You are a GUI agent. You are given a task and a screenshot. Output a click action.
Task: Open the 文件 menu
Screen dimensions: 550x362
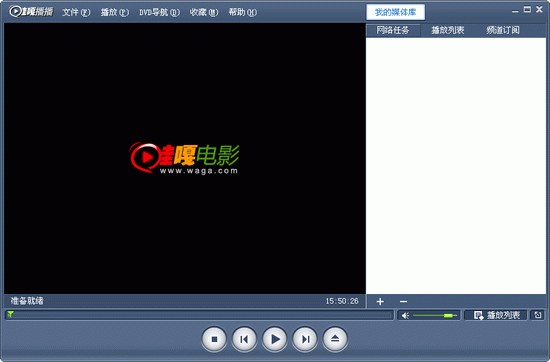pyautogui.click(x=76, y=12)
